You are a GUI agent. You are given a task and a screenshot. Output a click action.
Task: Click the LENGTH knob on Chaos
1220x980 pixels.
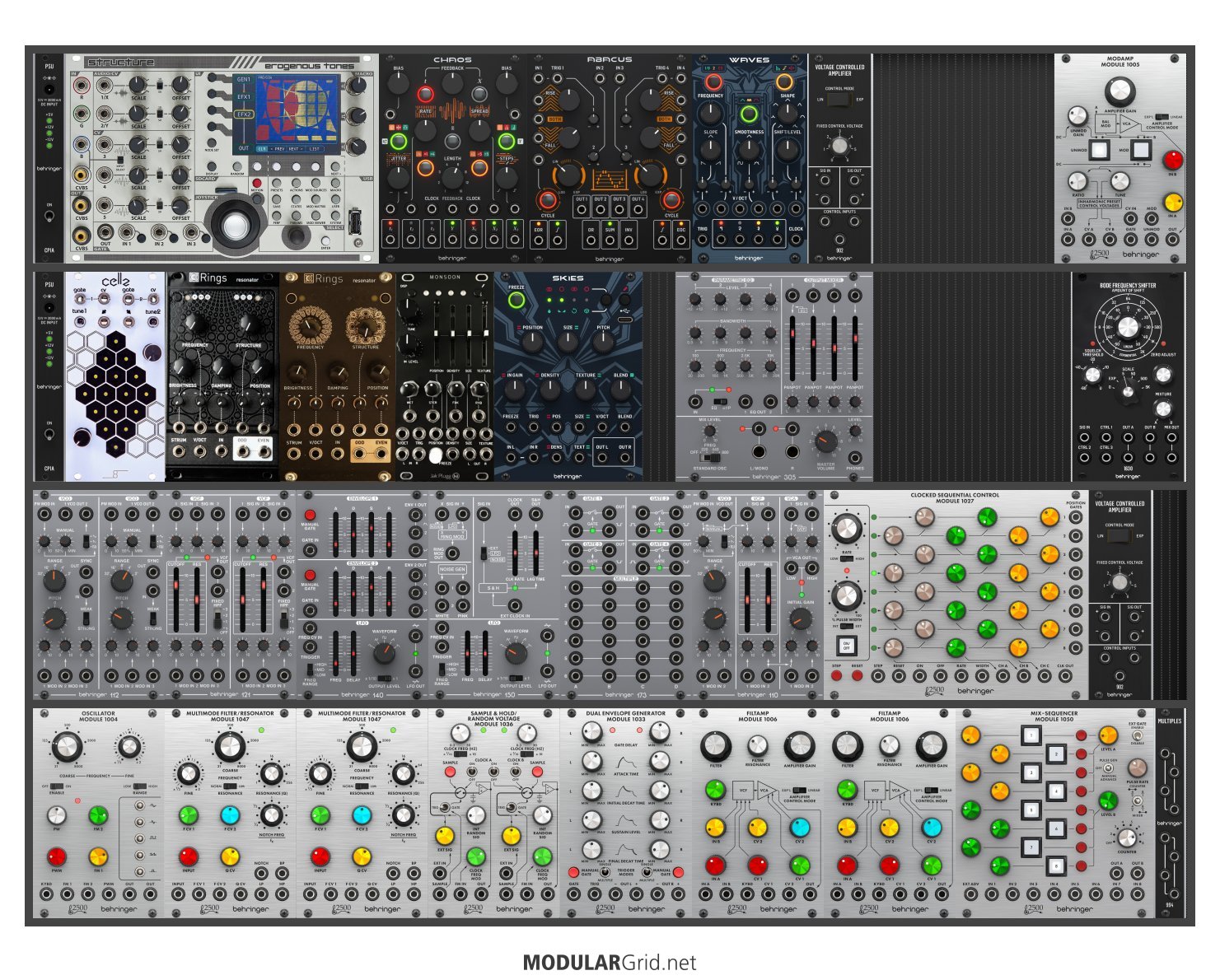pyautogui.click(x=452, y=176)
